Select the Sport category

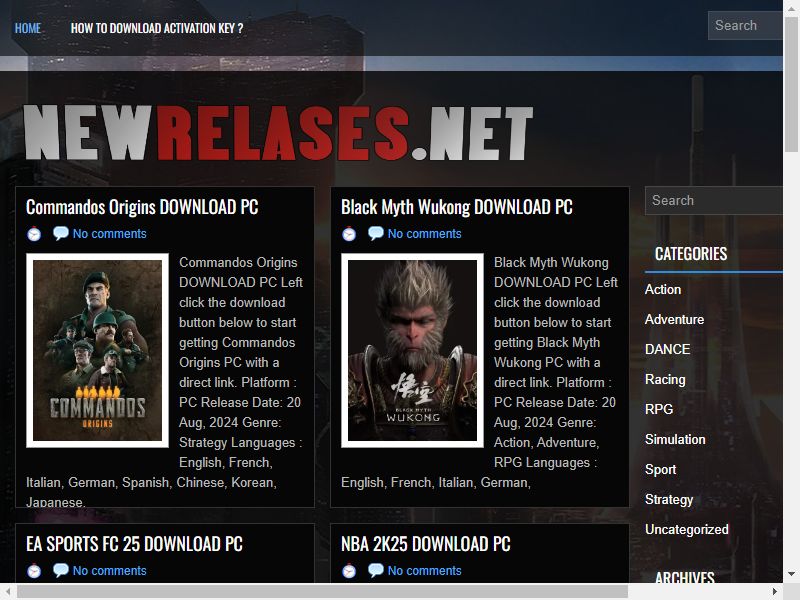click(x=660, y=469)
